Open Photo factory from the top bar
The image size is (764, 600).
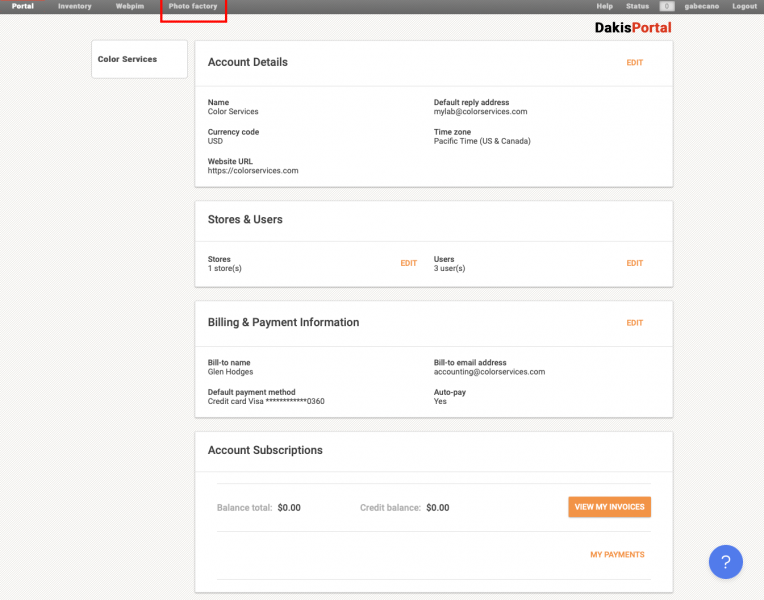click(193, 7)
